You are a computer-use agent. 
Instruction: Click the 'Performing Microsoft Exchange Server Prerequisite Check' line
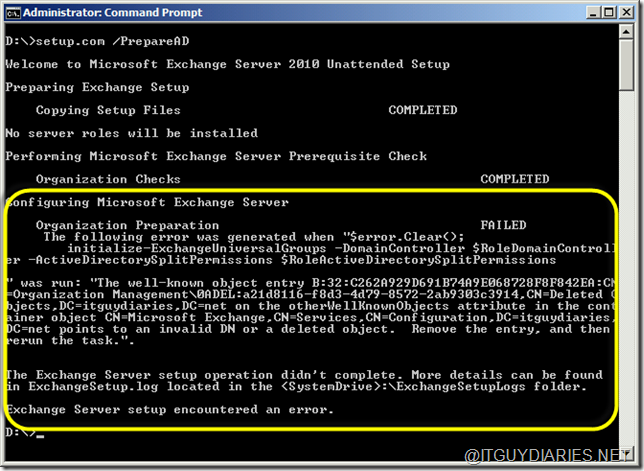pos(216,156)
